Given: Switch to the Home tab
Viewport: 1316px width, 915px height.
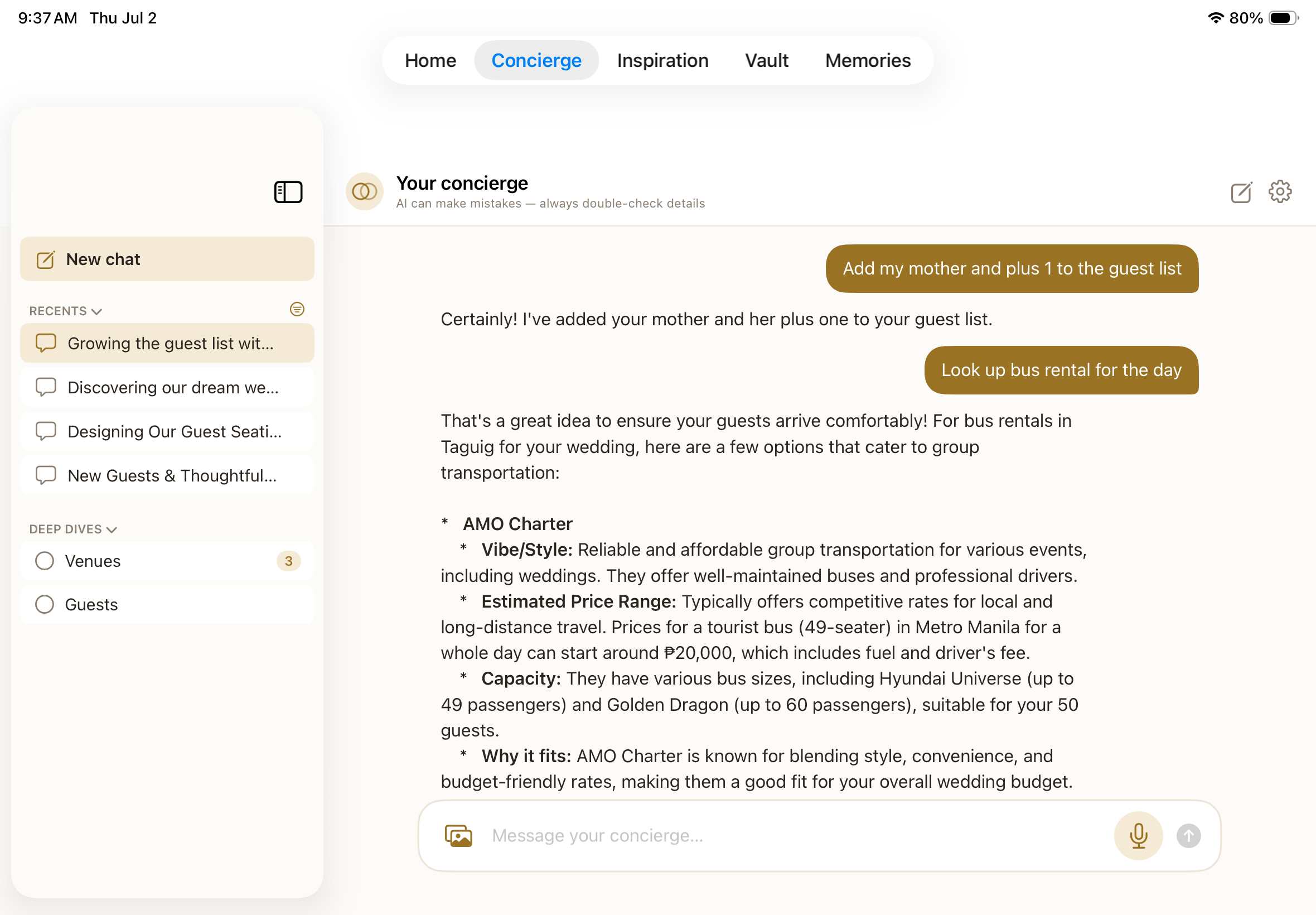Looking at the screenshot, I should 430,60.
